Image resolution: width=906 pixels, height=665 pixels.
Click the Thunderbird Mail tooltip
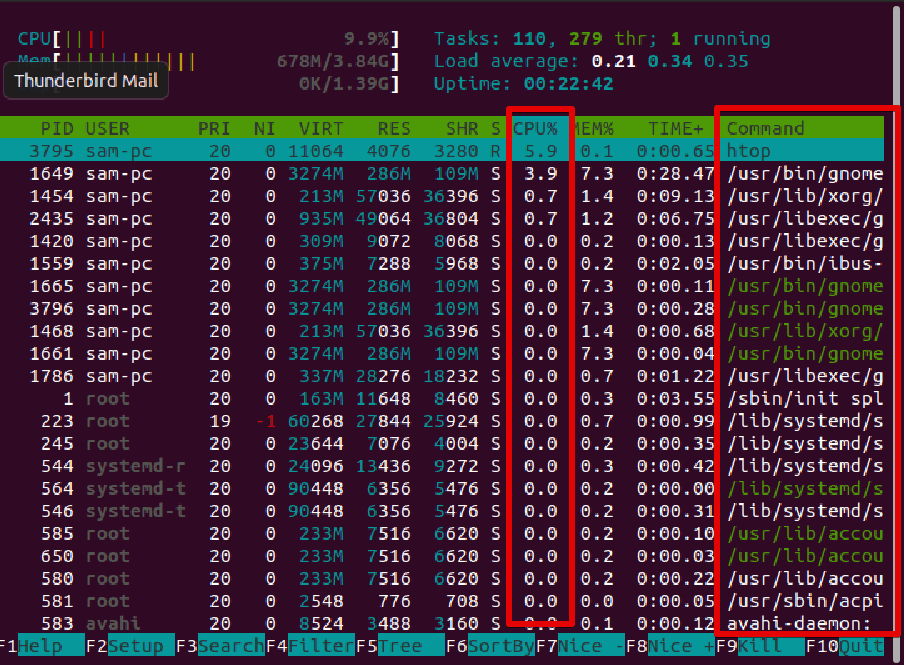point(86,81)
